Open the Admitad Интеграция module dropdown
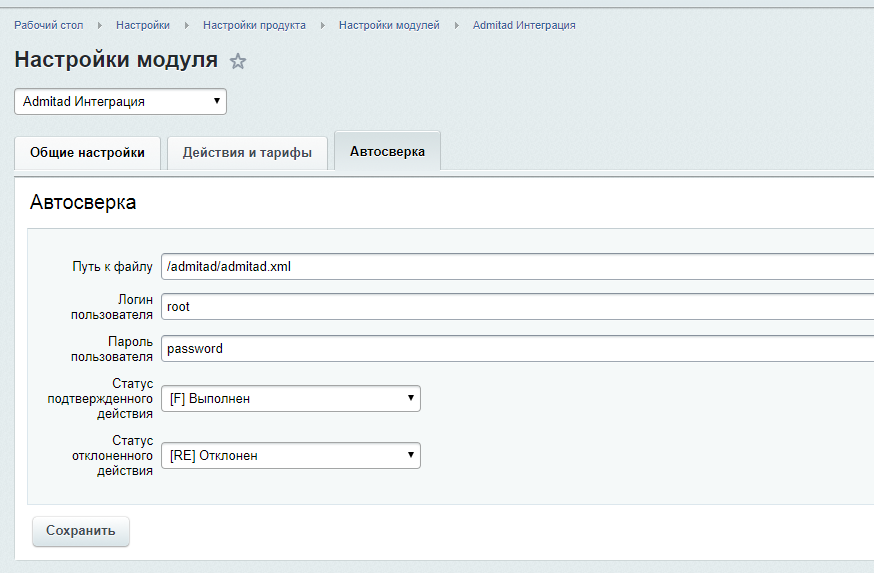The image size is (874, 573). 120,102
